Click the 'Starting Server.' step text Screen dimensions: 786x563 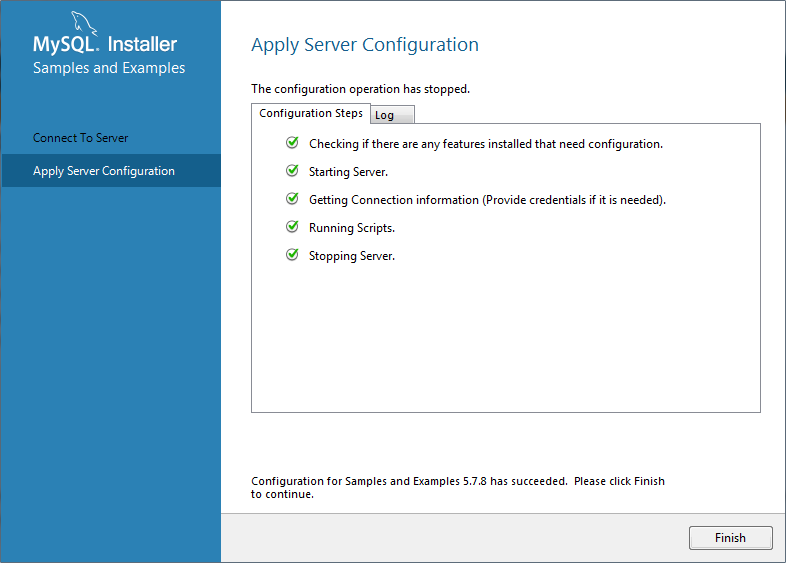pos(348,172)
